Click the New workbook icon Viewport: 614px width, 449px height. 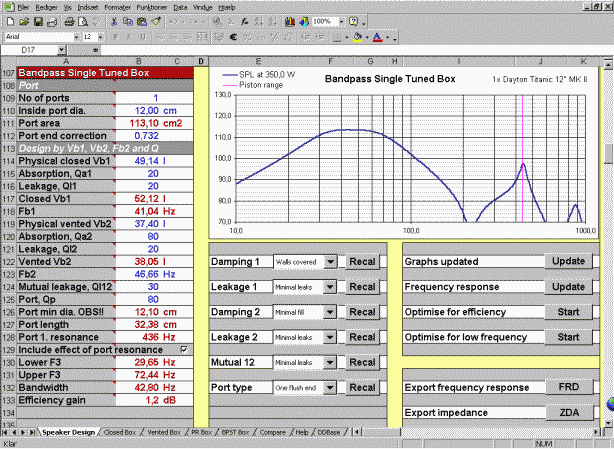pos(11,22)
